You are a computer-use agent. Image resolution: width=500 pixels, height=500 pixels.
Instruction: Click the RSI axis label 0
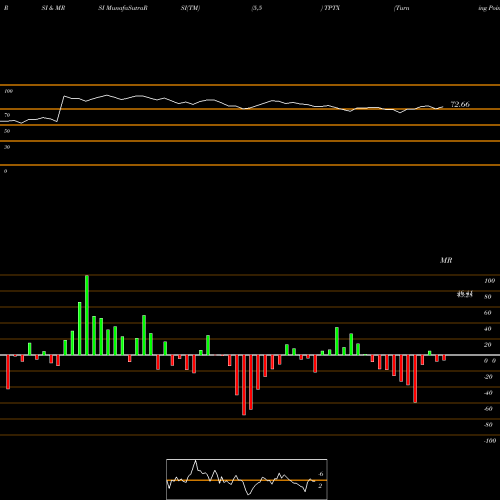pos(5,171)
